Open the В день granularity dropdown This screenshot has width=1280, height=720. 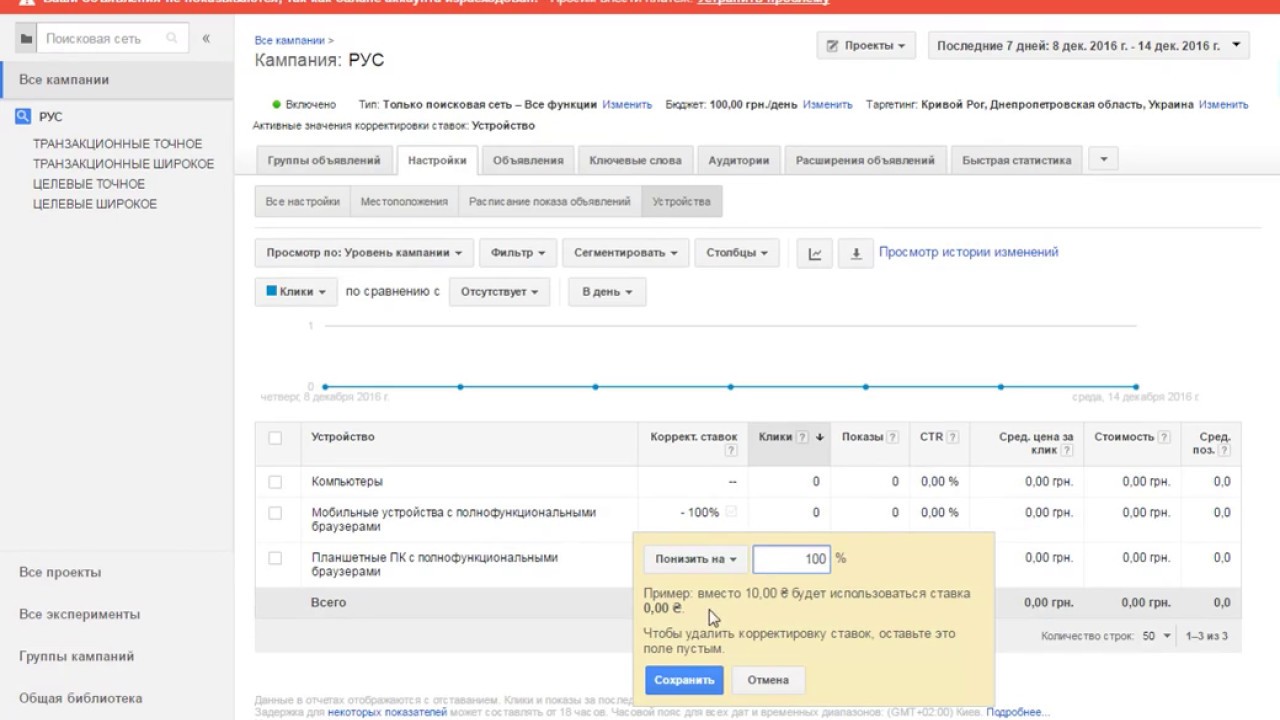607,292
